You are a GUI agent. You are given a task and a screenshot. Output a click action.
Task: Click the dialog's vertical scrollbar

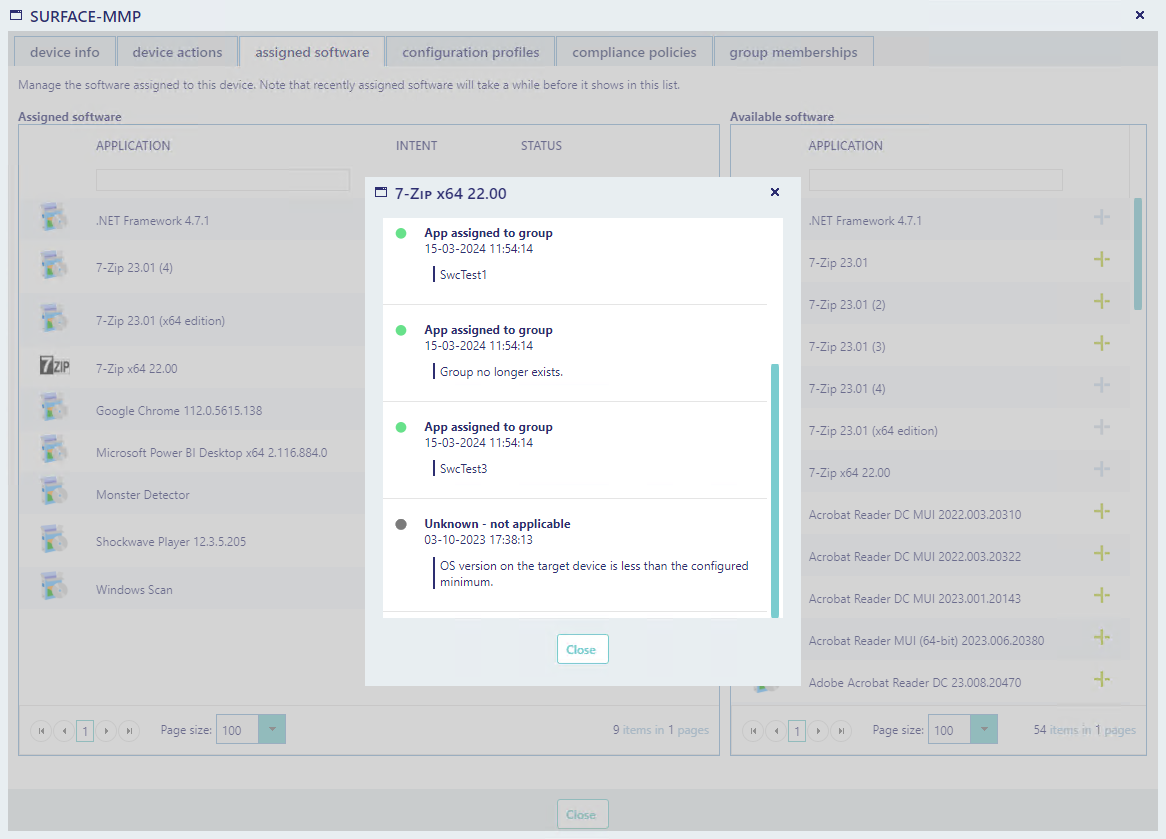click(x=775, y=490)
